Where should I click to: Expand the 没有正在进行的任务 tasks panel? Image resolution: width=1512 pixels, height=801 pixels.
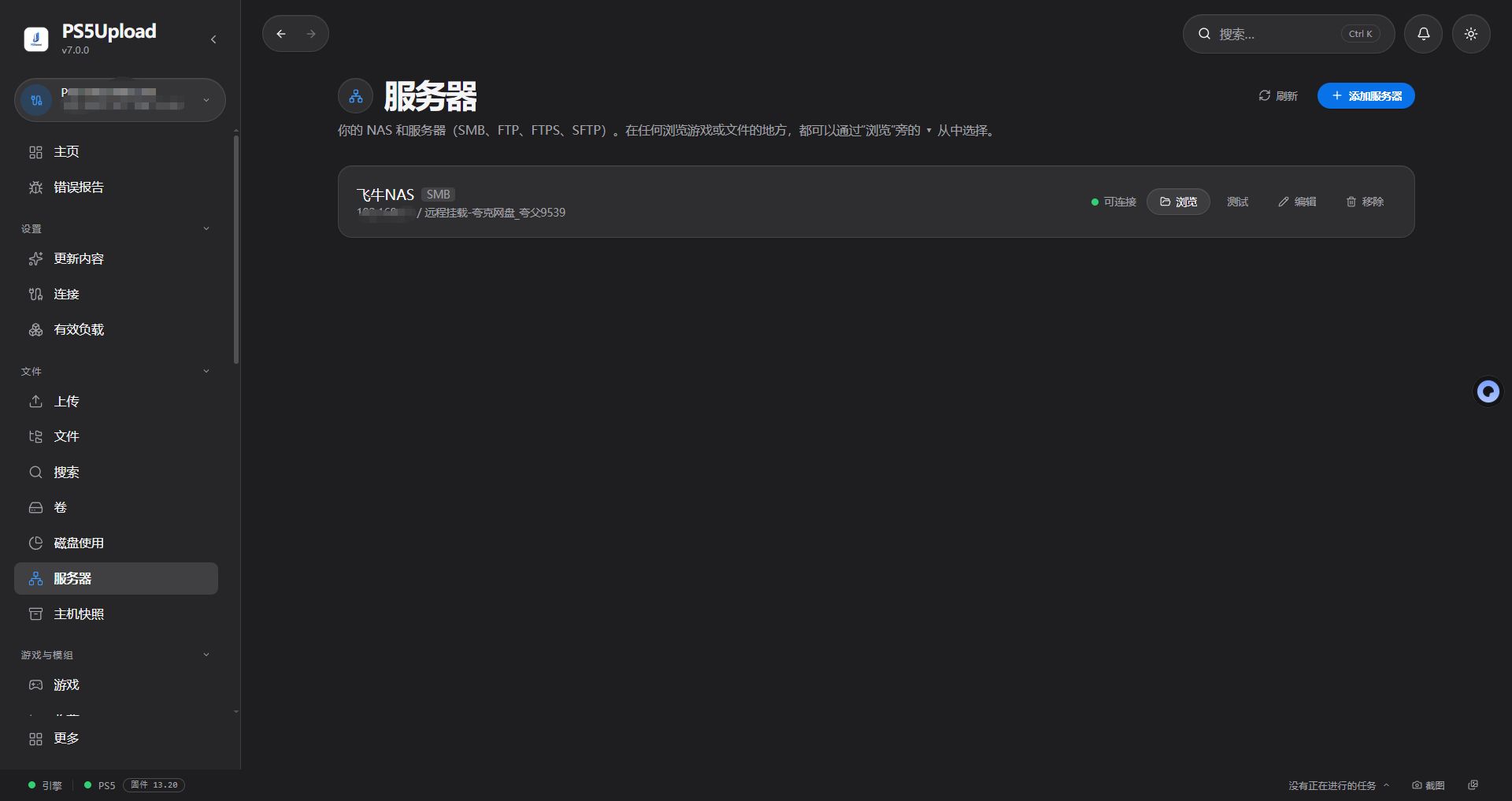[x=1339, y=785]
